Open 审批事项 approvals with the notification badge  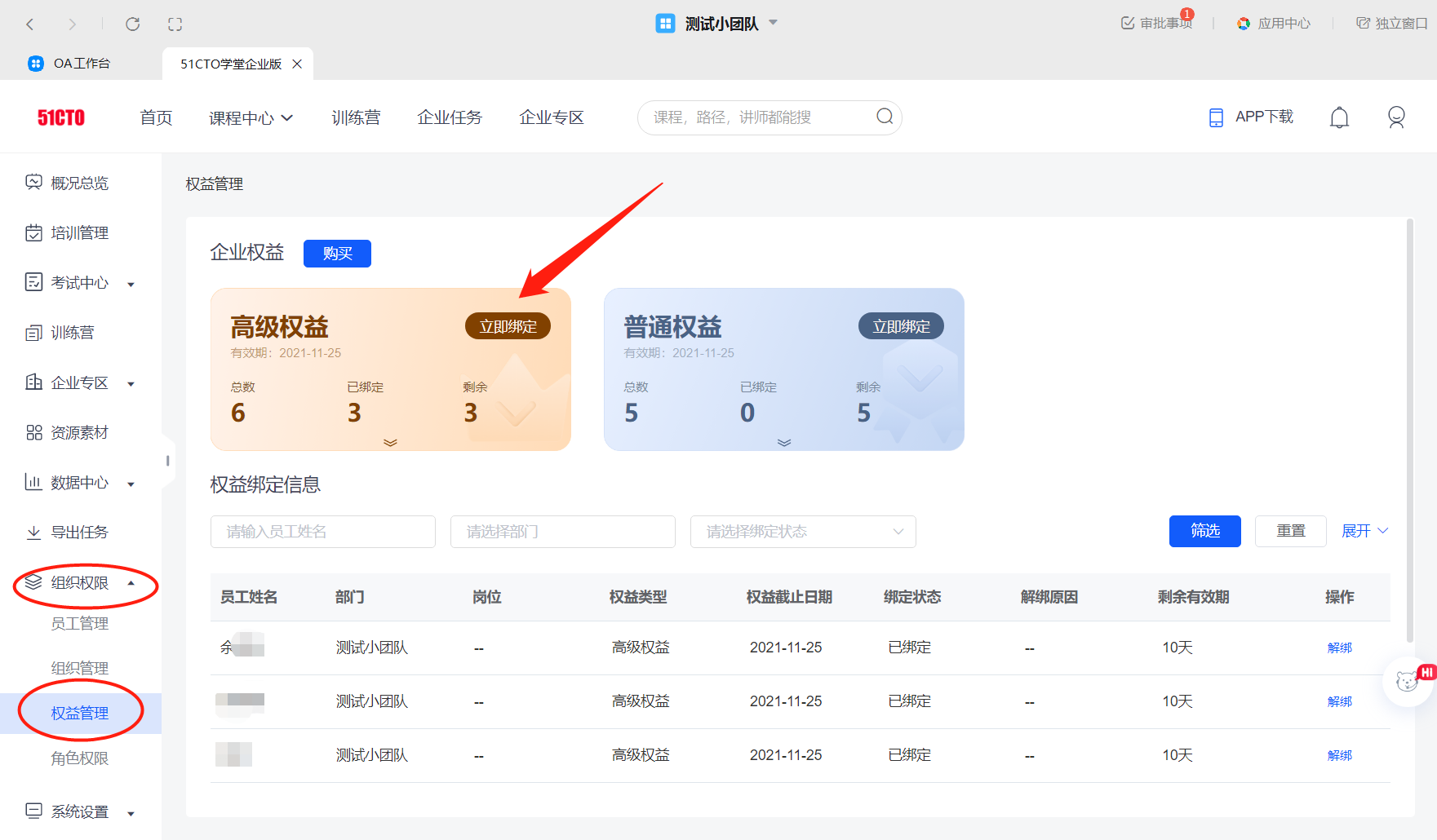click(1157, 23)
